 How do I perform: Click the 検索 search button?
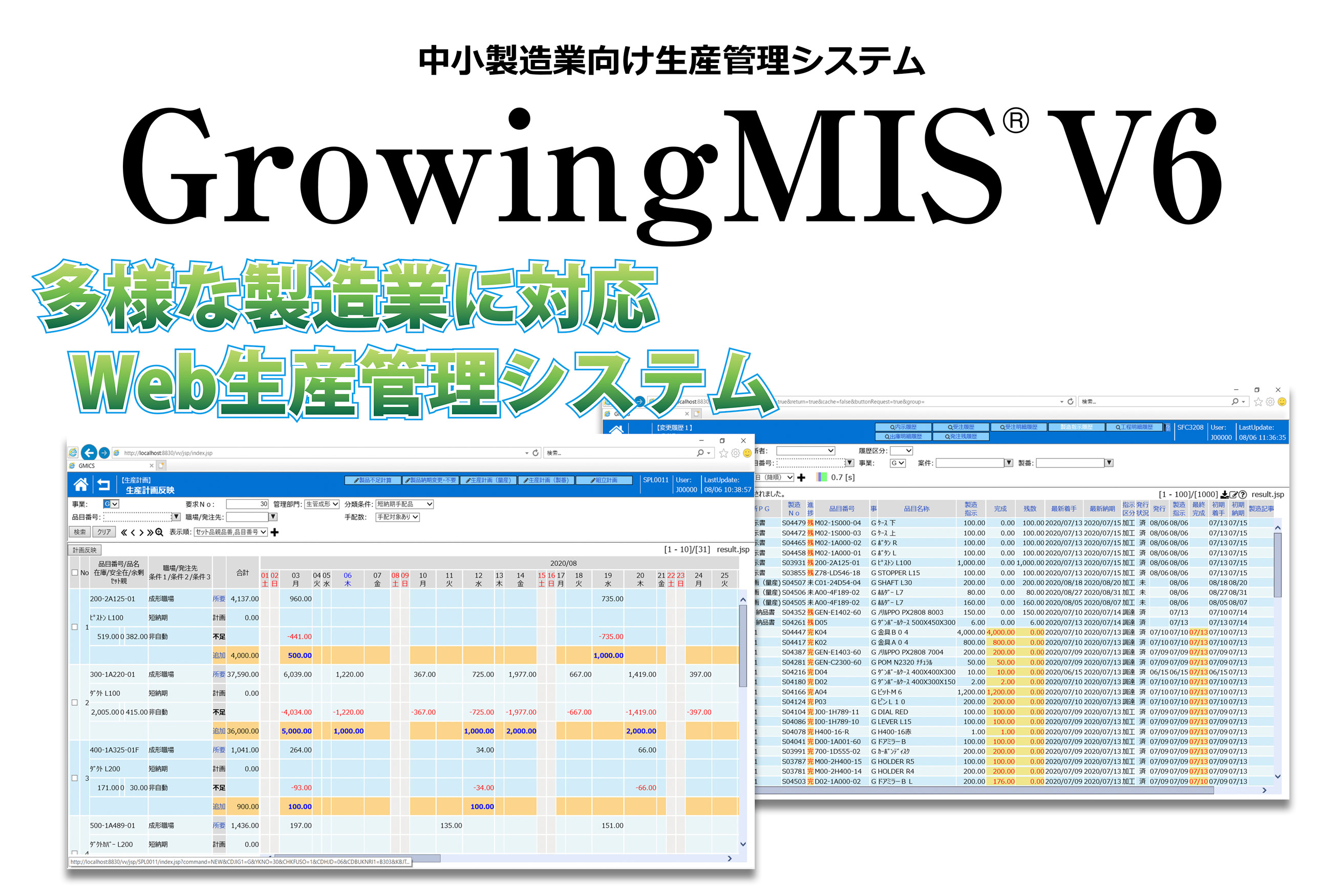(79, 532)
